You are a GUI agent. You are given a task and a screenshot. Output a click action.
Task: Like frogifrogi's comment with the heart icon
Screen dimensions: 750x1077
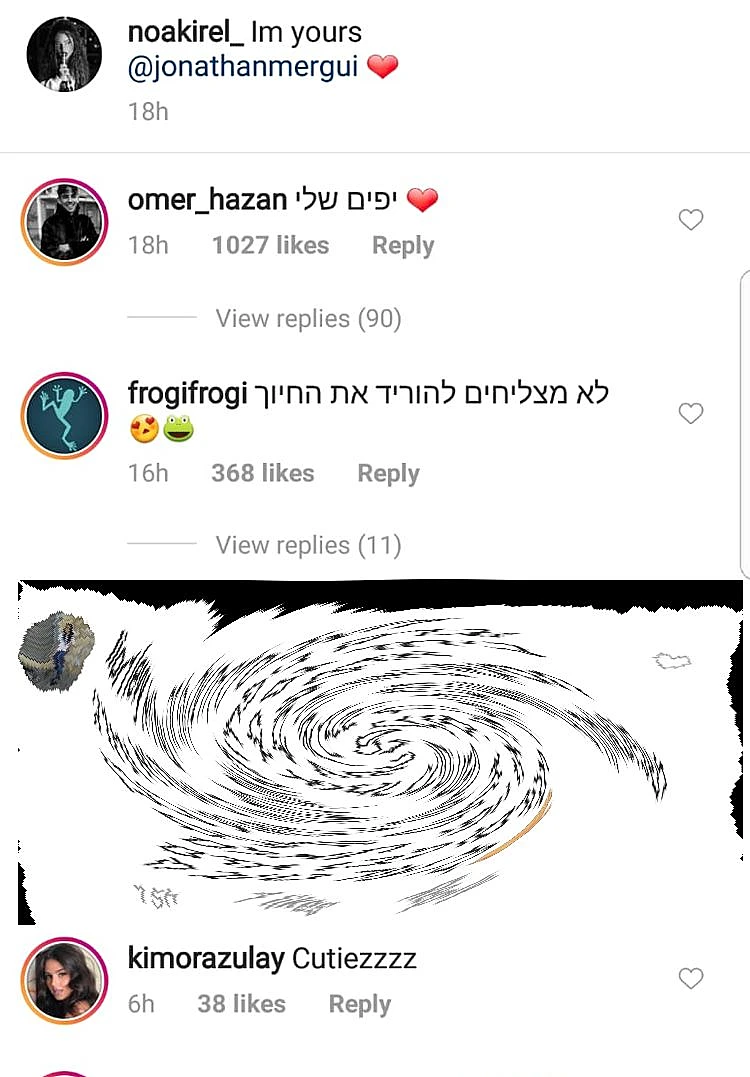(690, 413)
